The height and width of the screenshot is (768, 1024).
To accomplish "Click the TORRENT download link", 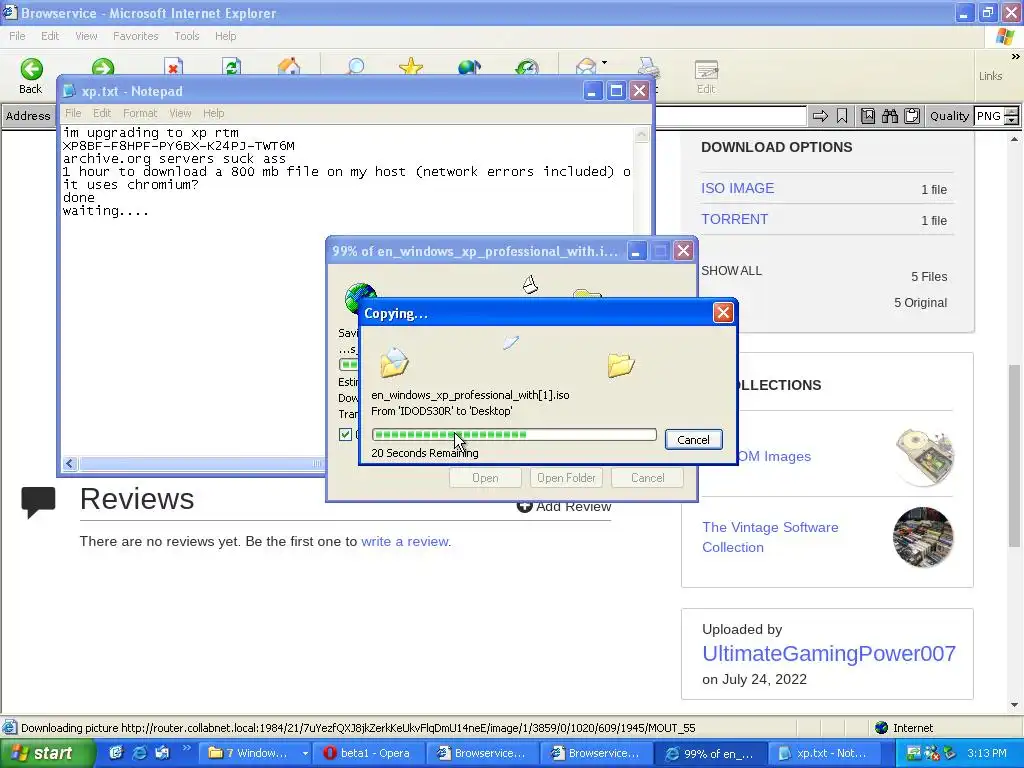I will tap(734, 219).
